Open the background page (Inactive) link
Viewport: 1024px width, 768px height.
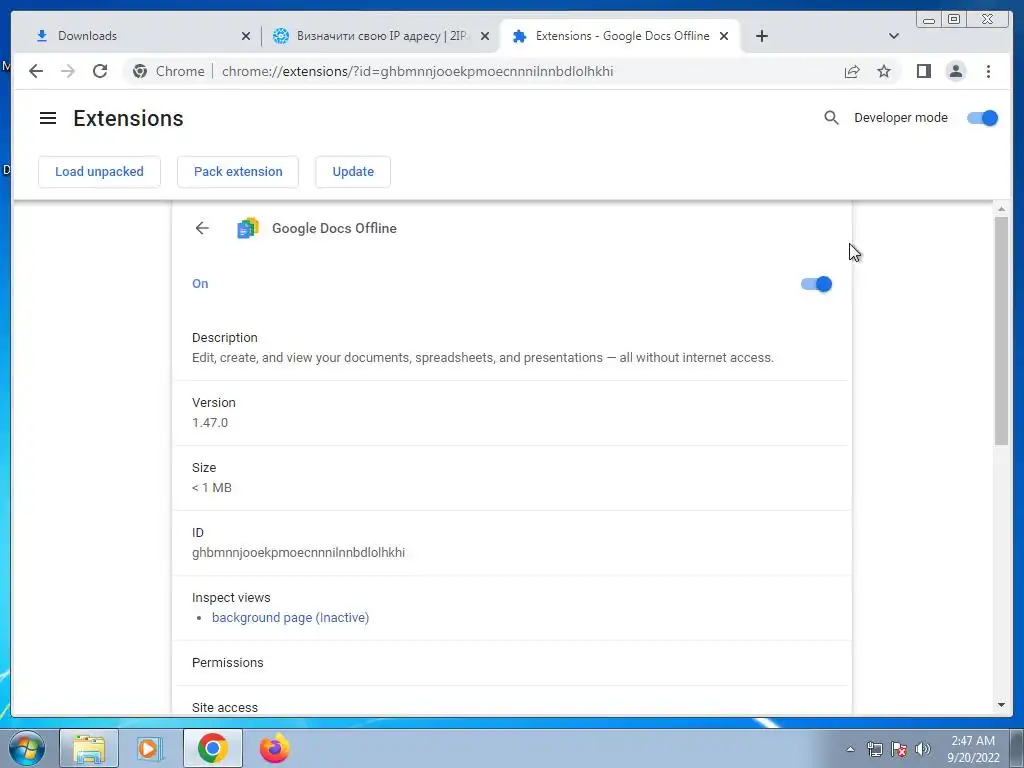[291, 618]
